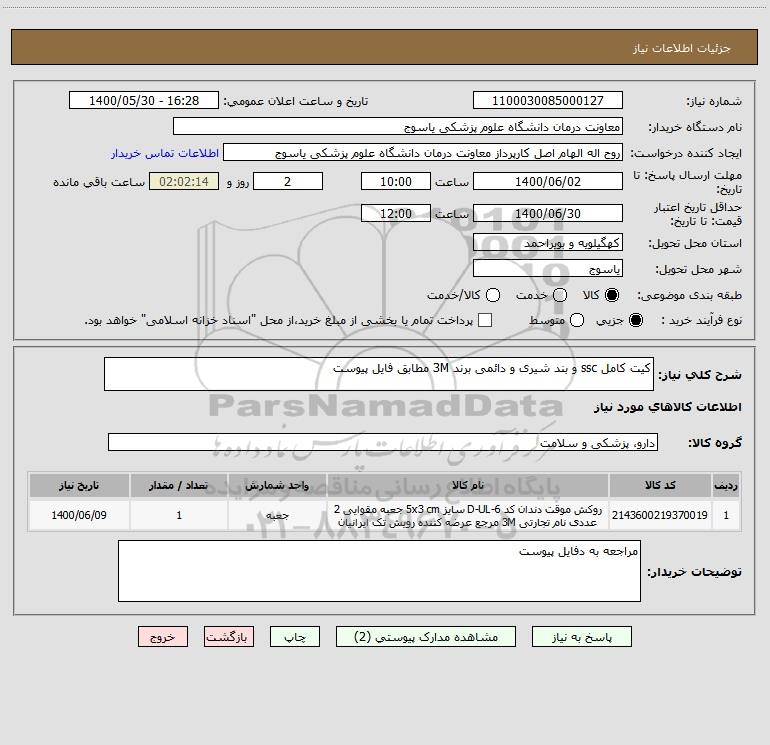
Task: Click the request creator name field
Action: (423, 153)
